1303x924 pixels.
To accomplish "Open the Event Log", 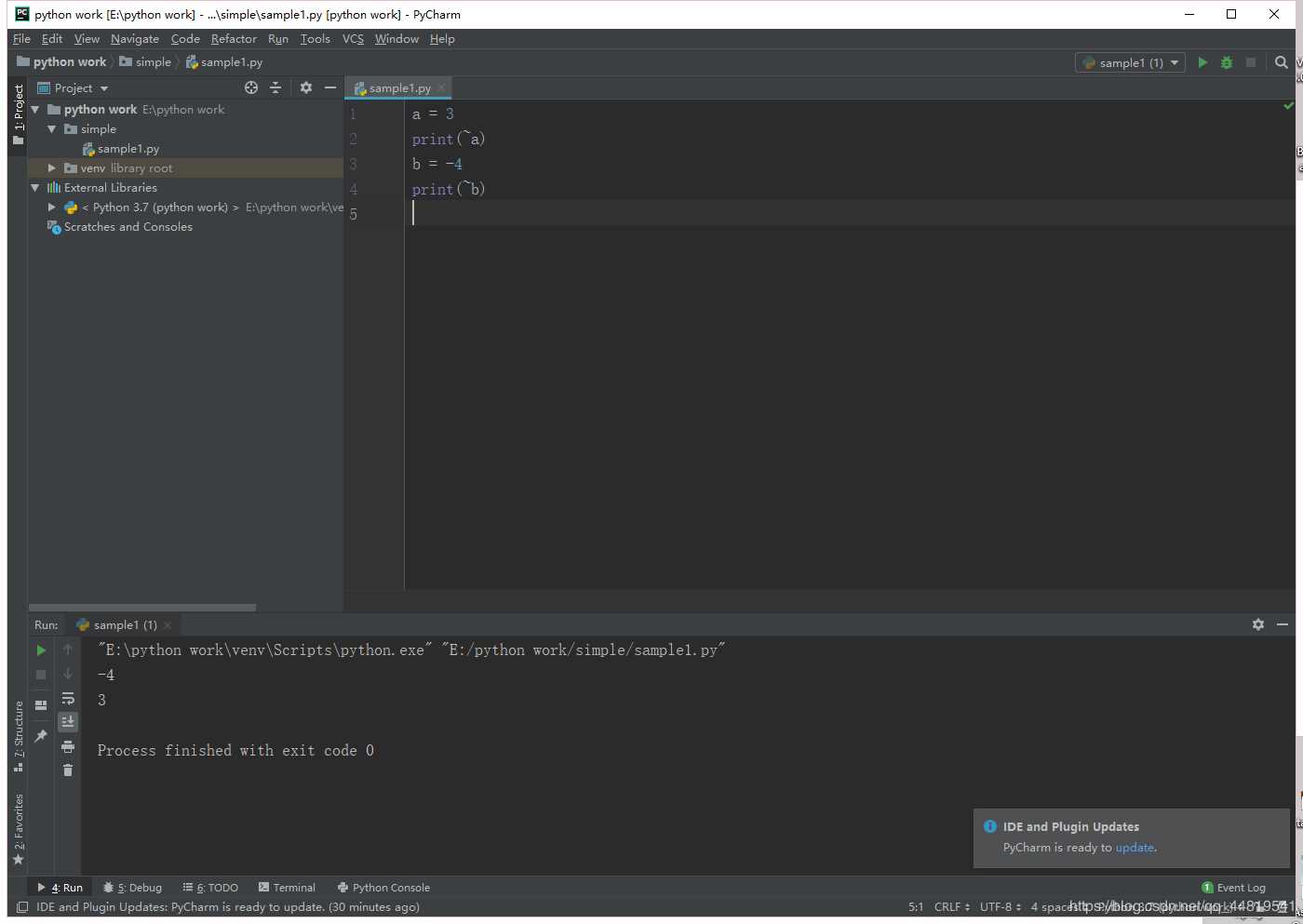I will click(x=1234, y=888).
